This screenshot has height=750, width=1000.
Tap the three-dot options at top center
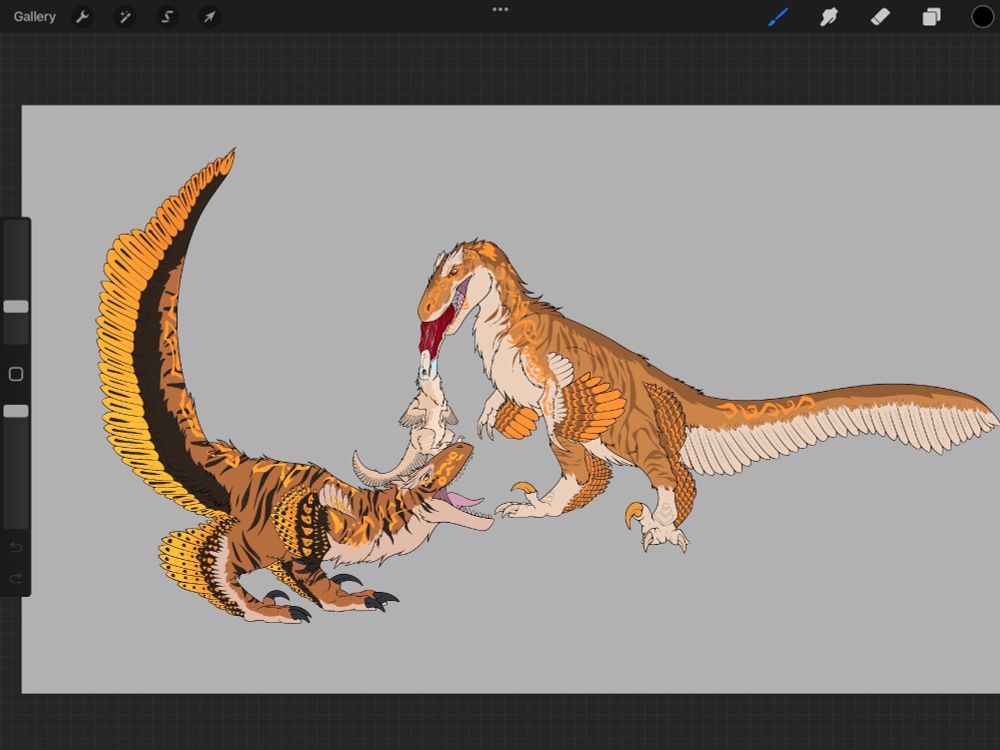500,10
